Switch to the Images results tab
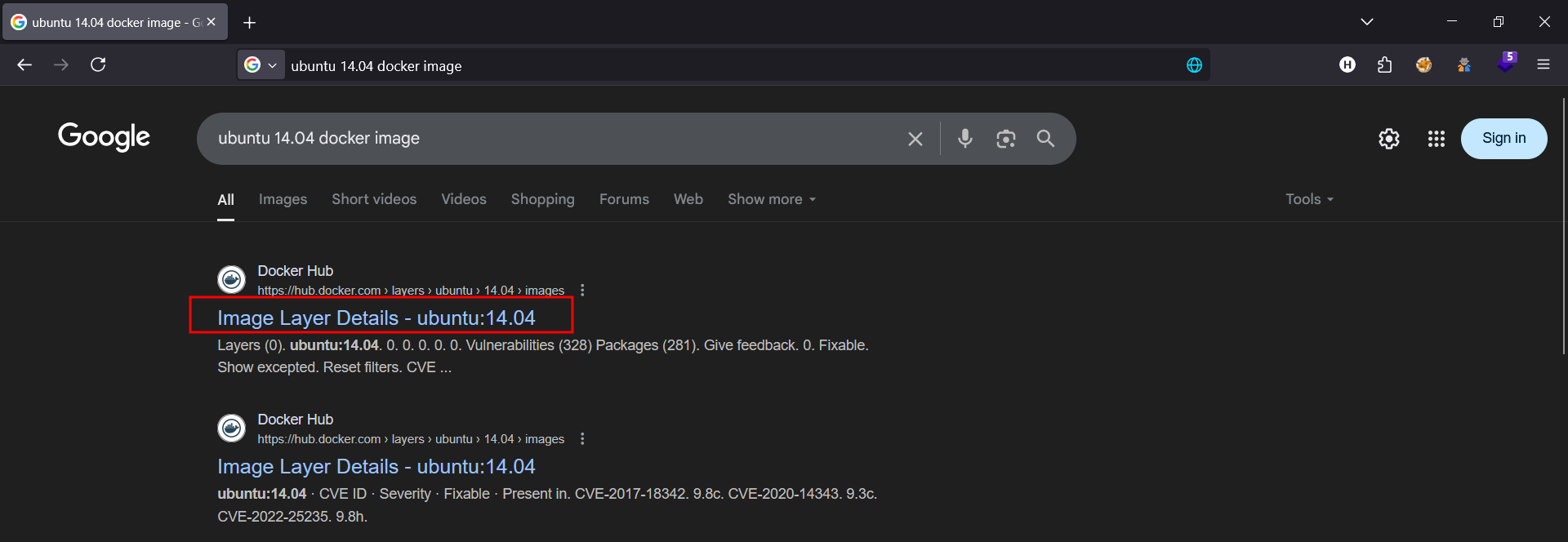The image size is (1568, 542). pyautogui.click(x=283, y=199)
